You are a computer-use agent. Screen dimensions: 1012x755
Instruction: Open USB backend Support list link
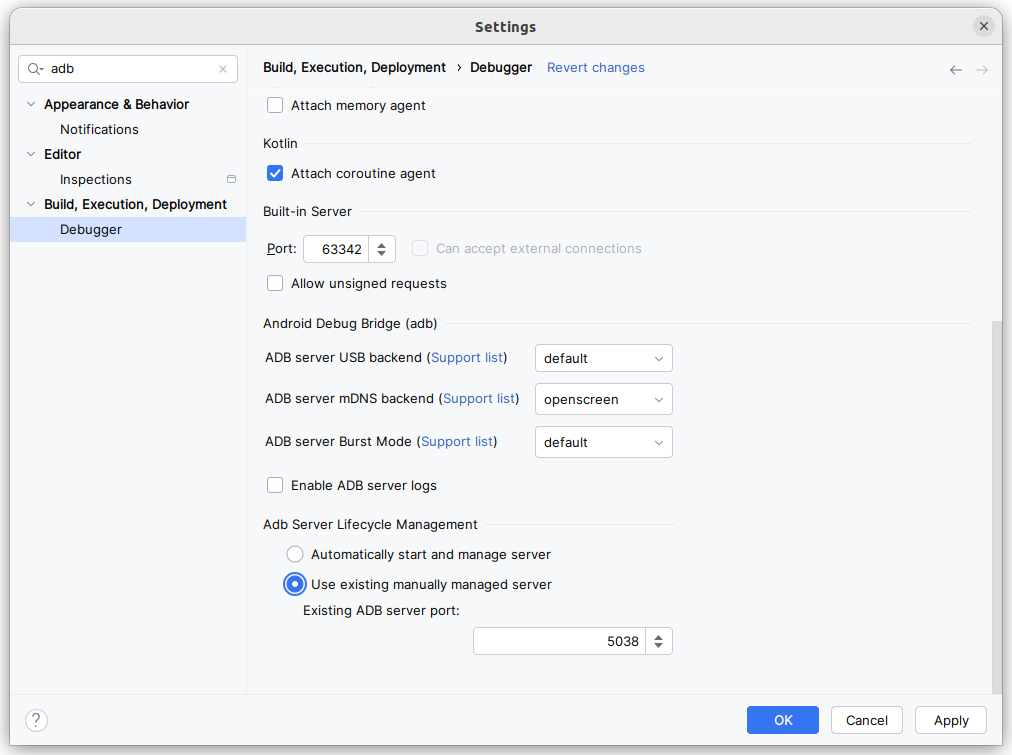click(x=467, y=357)
